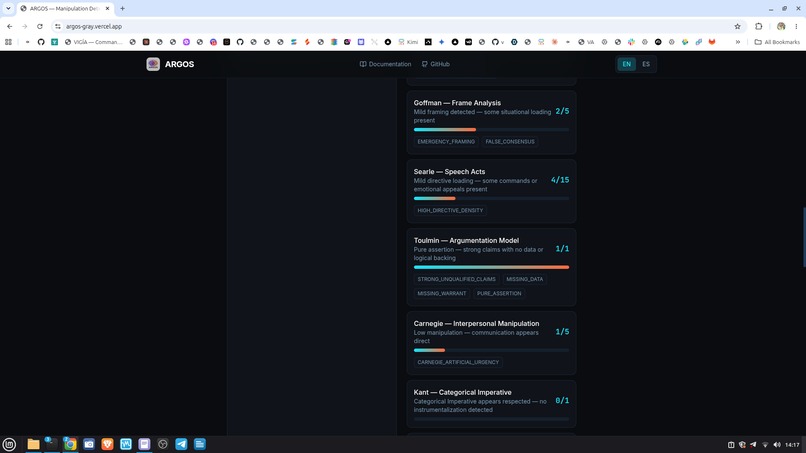Open a new browser tab
This screenshot has height=453, width=806.
(x=122, y=8)
